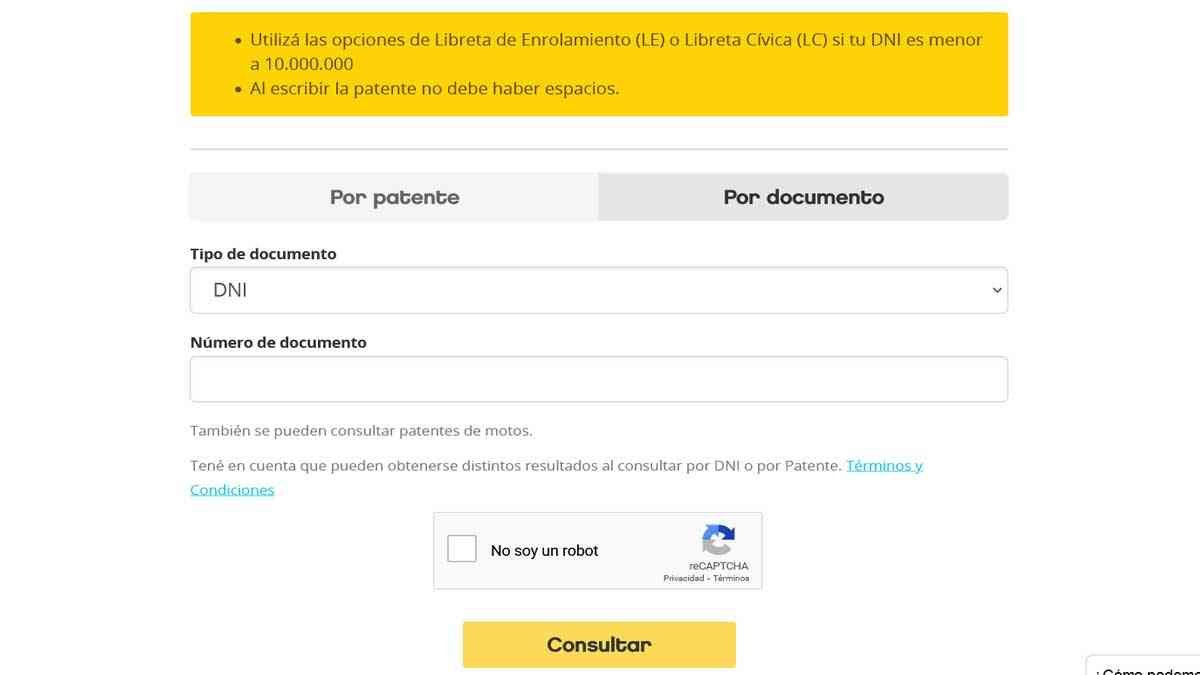Open the Tipo de documento DNI dropdown
This screenshot has height=675, width=1200.
point(598,290)
